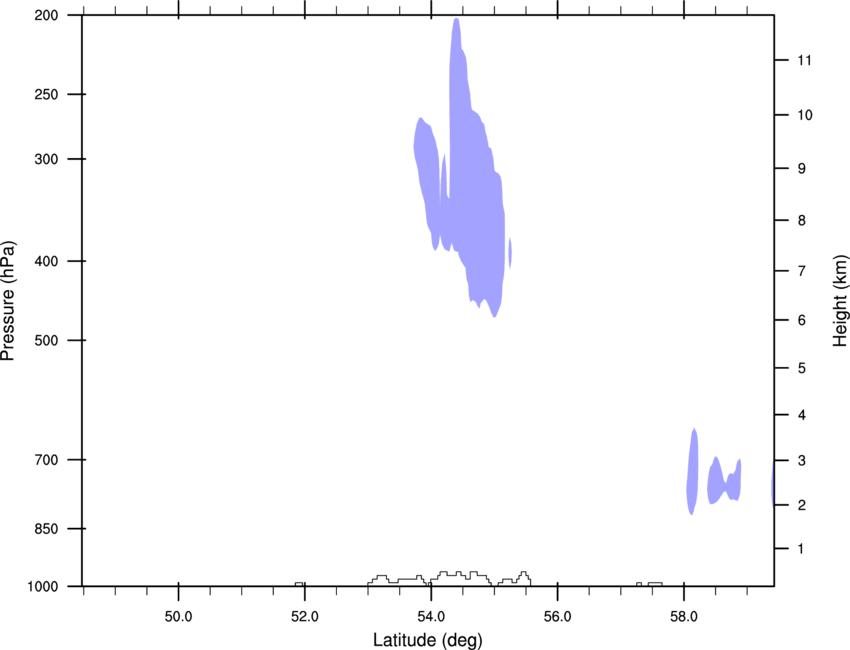This screenshot has width=850, height=650.
Task: Click pressure tick label 850
Action: (46, 529)
